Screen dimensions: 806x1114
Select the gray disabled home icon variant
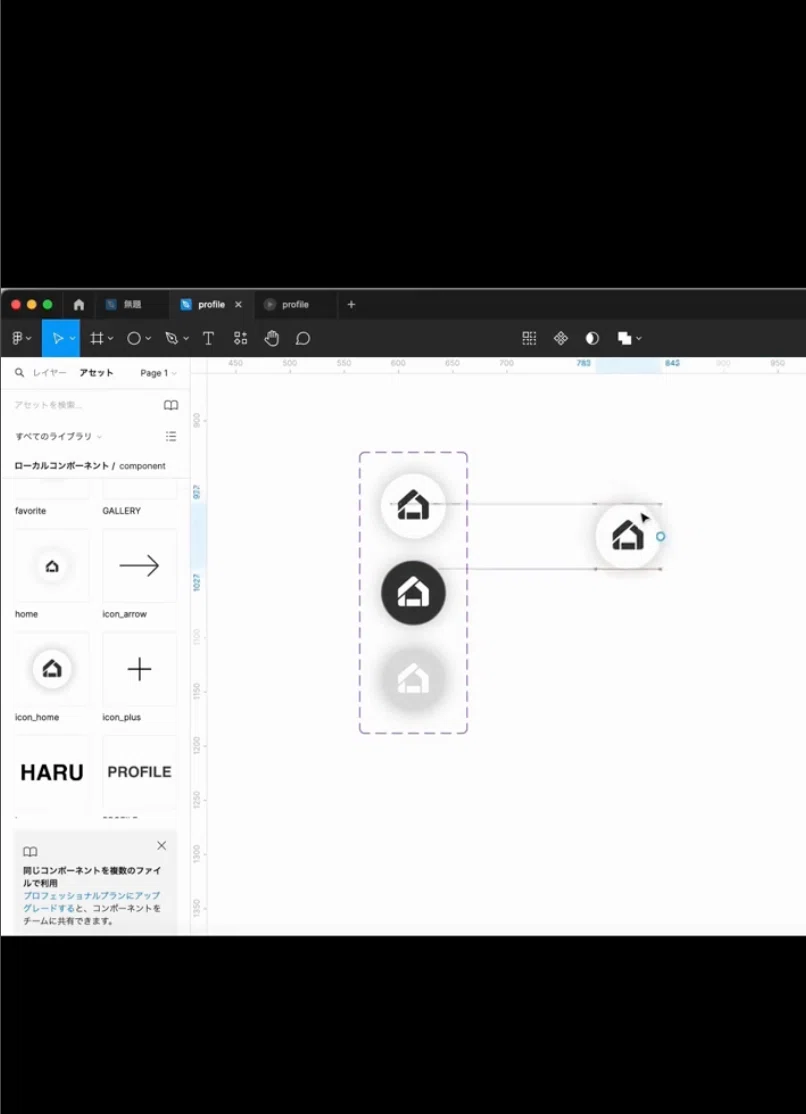pyautogui.click(x=413, y=679)
